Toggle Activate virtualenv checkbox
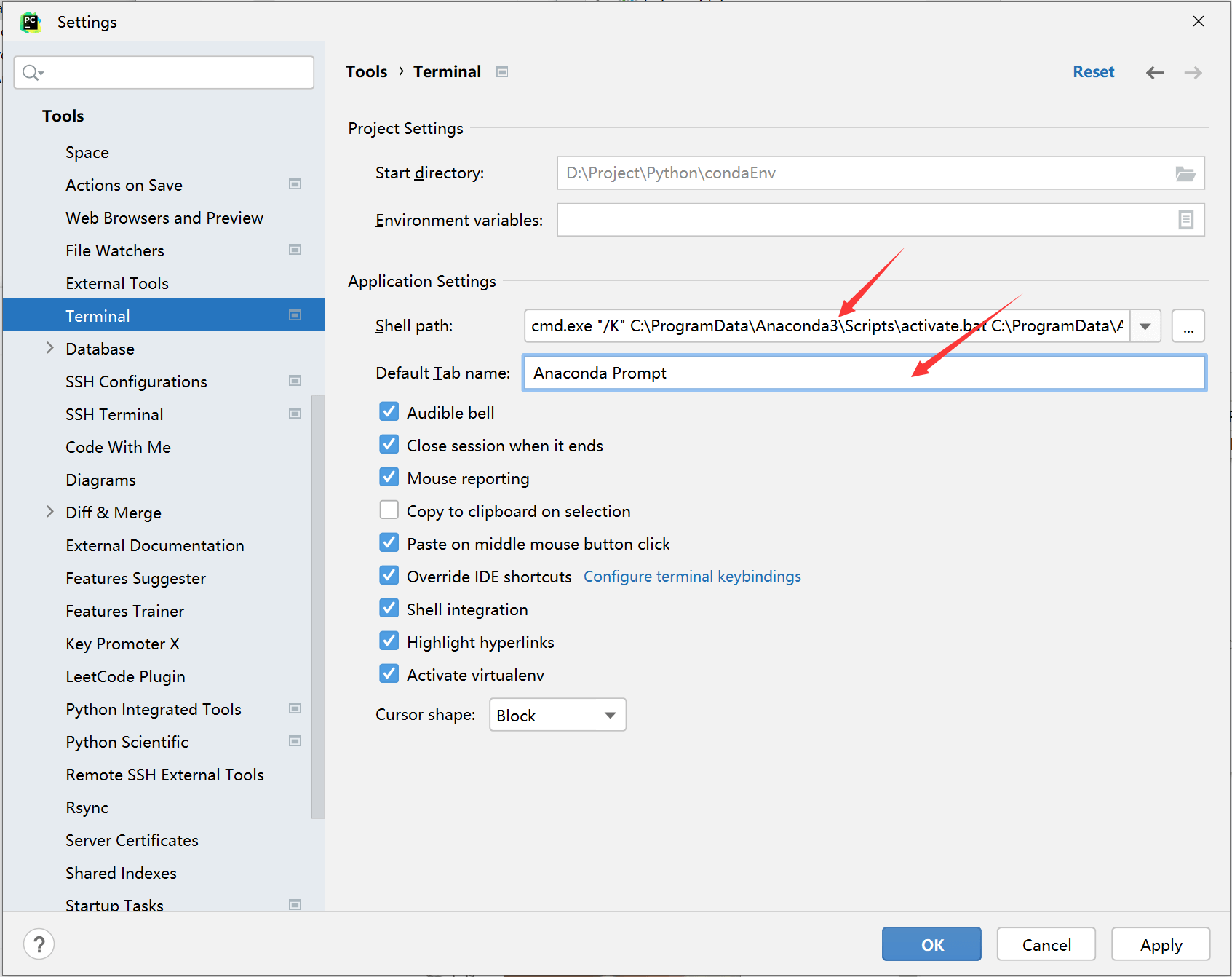This screenshot has width=1232, height=977. click(x=389, y=674)
